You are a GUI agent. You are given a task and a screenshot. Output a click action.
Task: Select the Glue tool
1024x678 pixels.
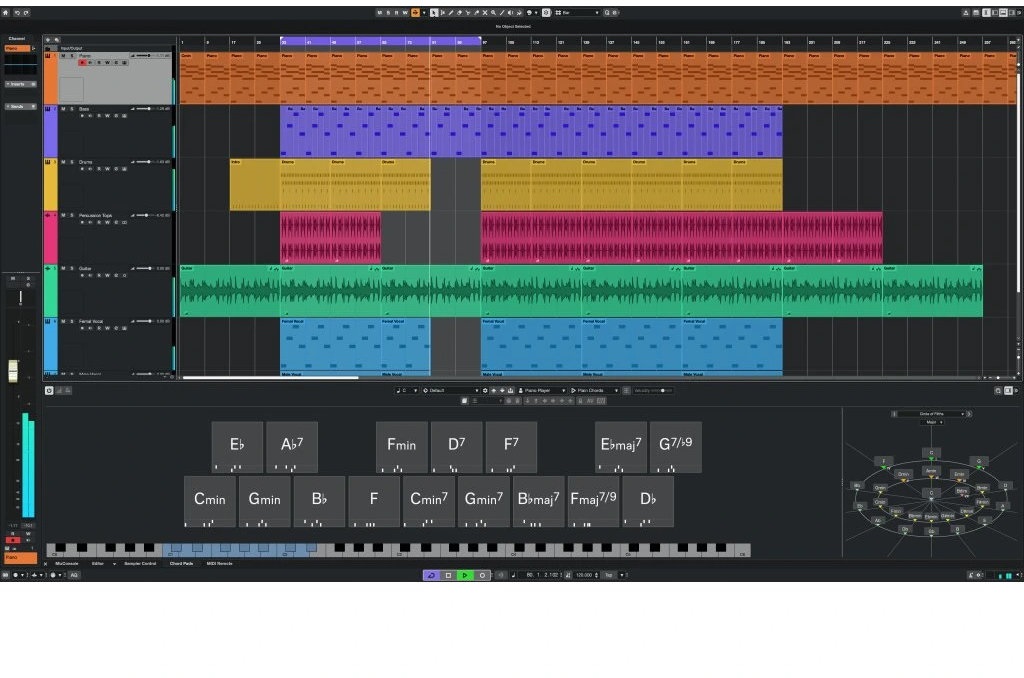[x=476, y=12]
